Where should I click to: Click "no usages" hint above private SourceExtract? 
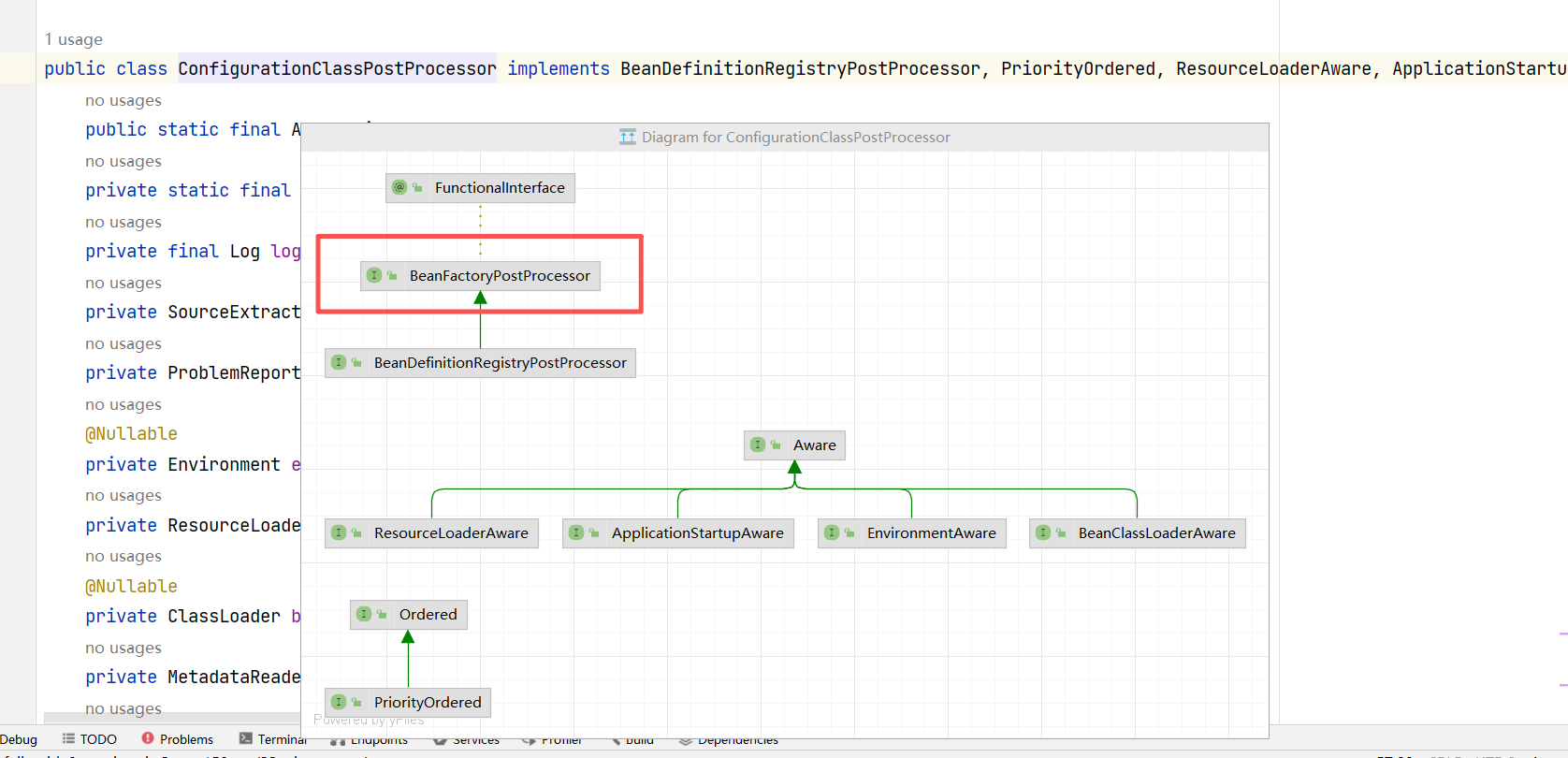123,283
